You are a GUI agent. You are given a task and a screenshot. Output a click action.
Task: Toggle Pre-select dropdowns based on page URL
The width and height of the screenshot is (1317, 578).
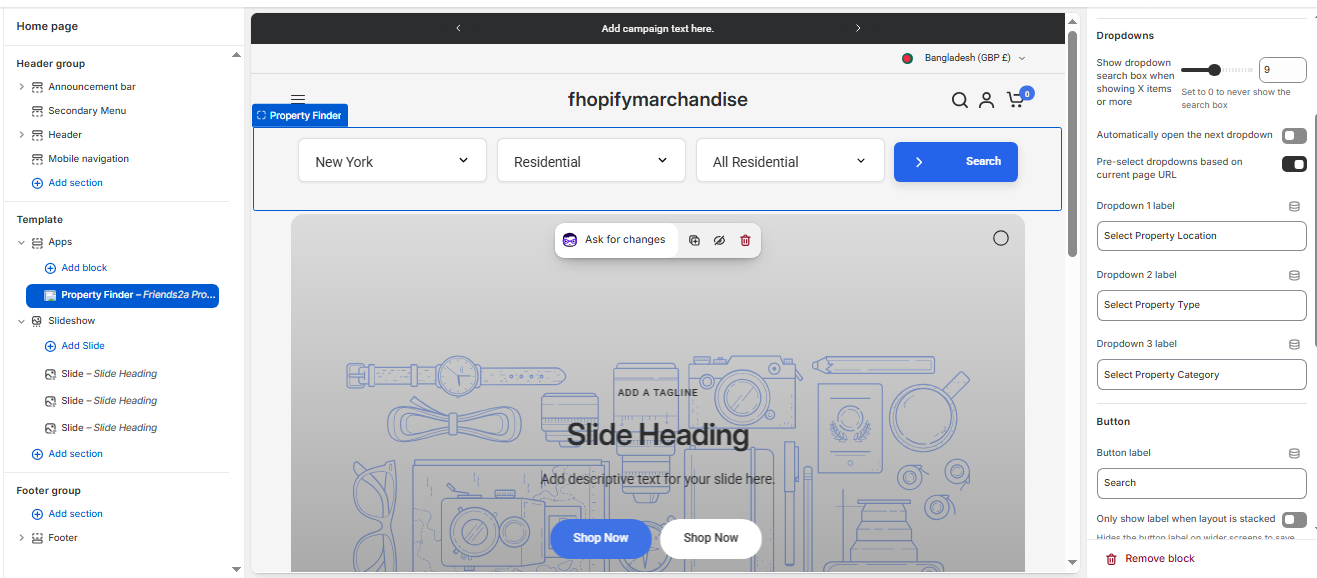point(1294,164)
